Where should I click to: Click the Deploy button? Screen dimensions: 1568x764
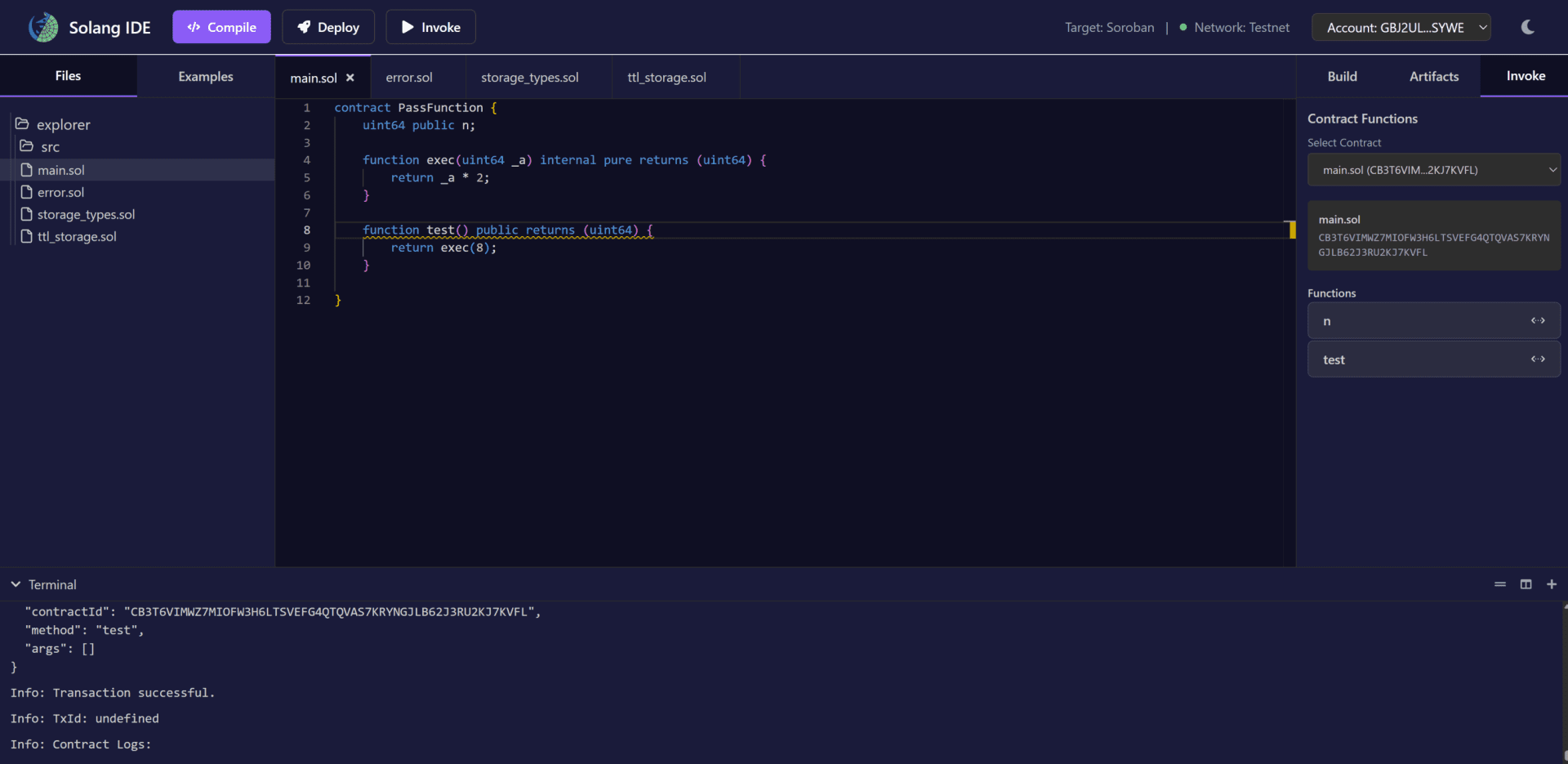click(328, 27)
